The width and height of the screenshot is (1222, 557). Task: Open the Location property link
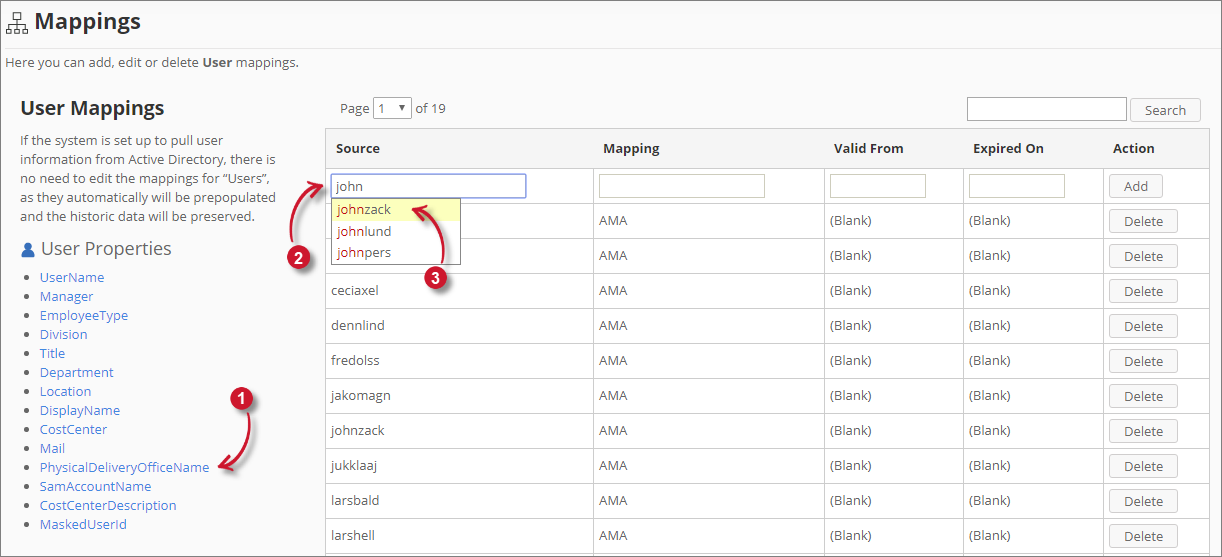[x=65, y=391]
